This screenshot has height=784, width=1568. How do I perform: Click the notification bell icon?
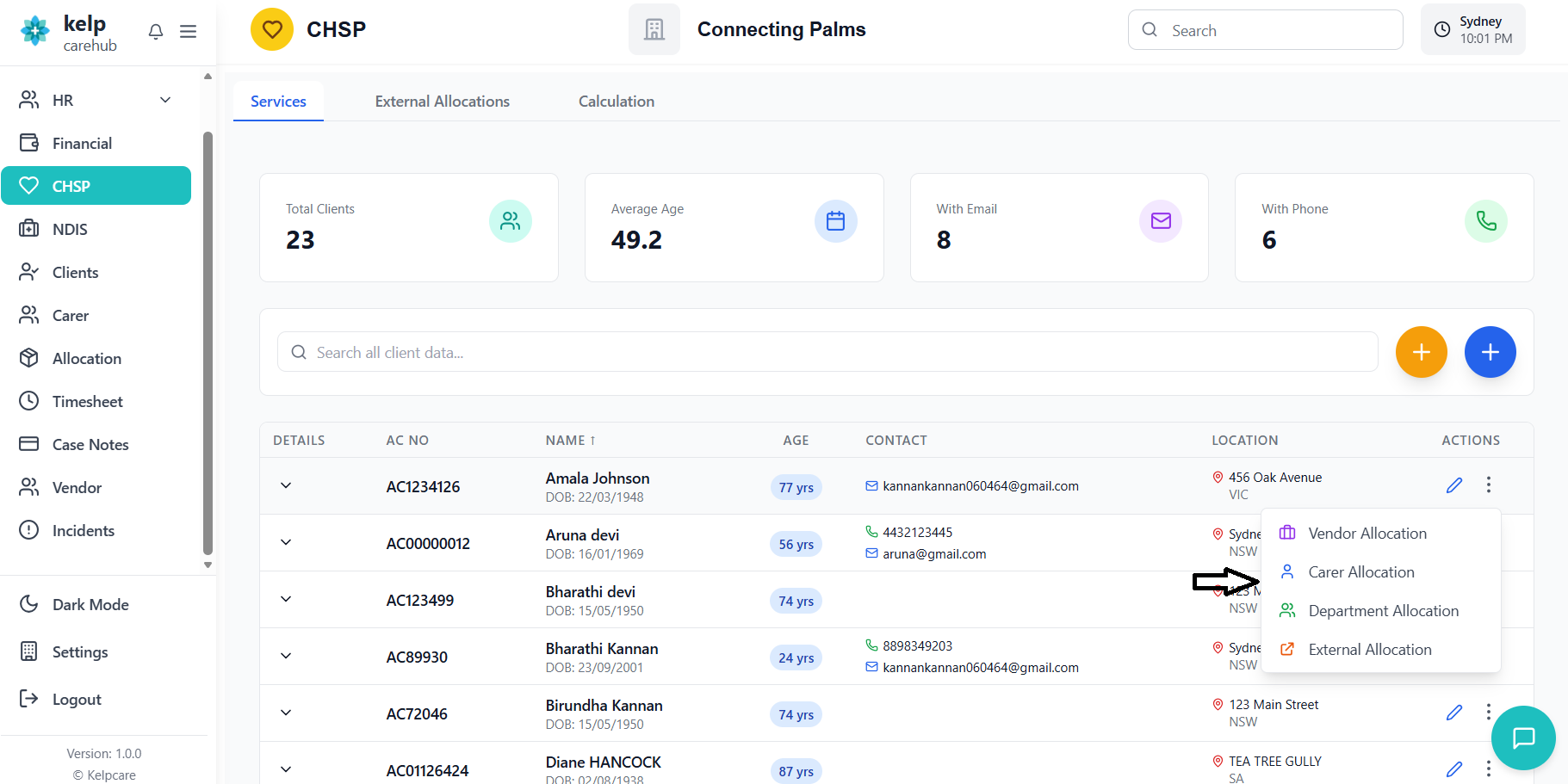[x=156, y=32]
